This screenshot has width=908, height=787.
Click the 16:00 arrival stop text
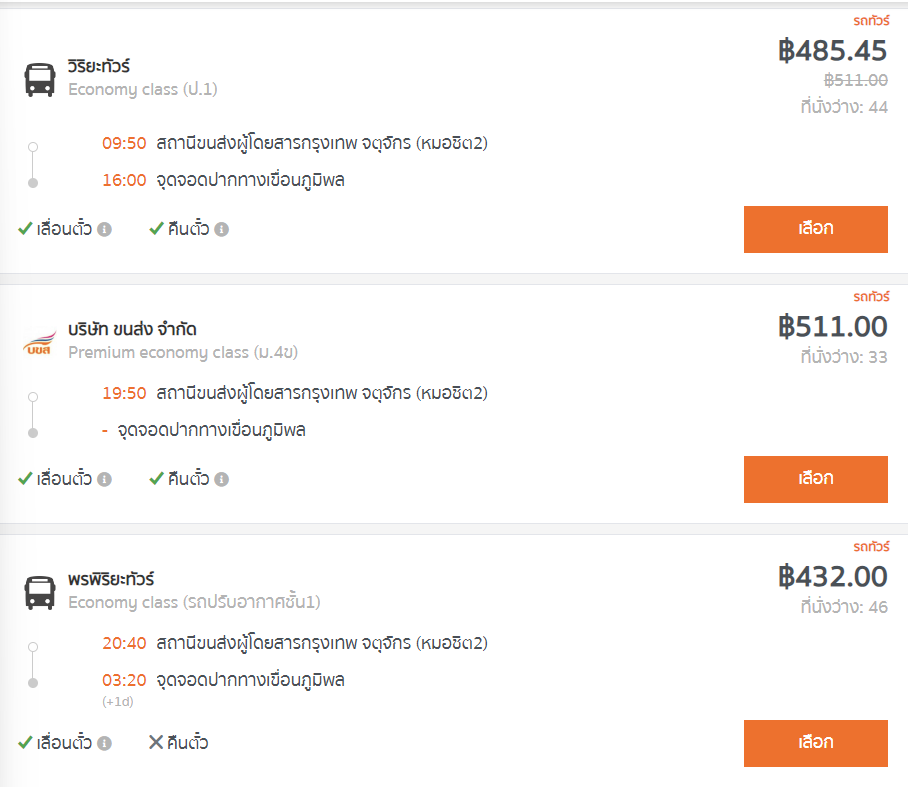click(250, 180)
